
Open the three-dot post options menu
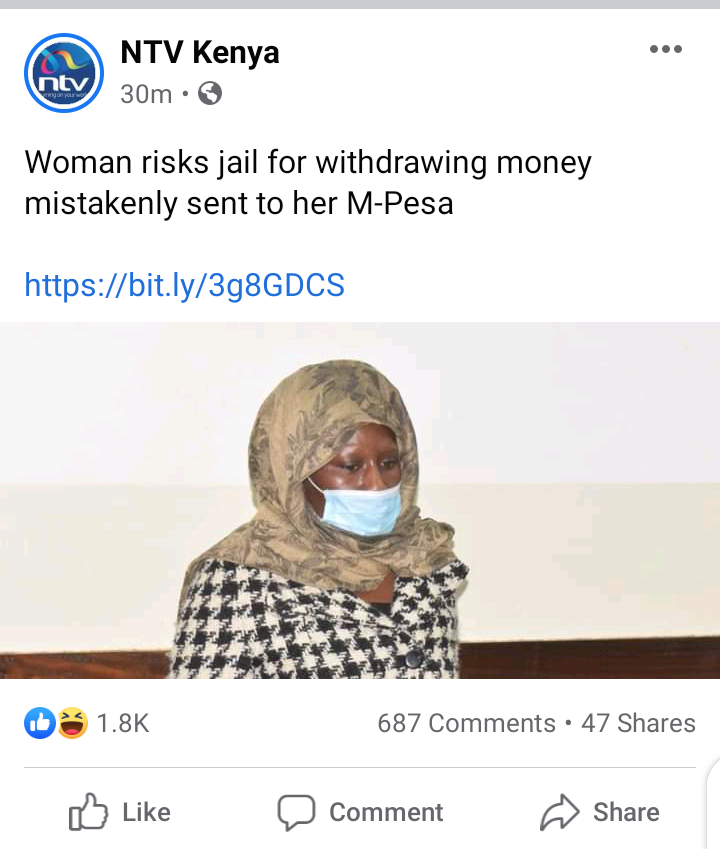665,49
